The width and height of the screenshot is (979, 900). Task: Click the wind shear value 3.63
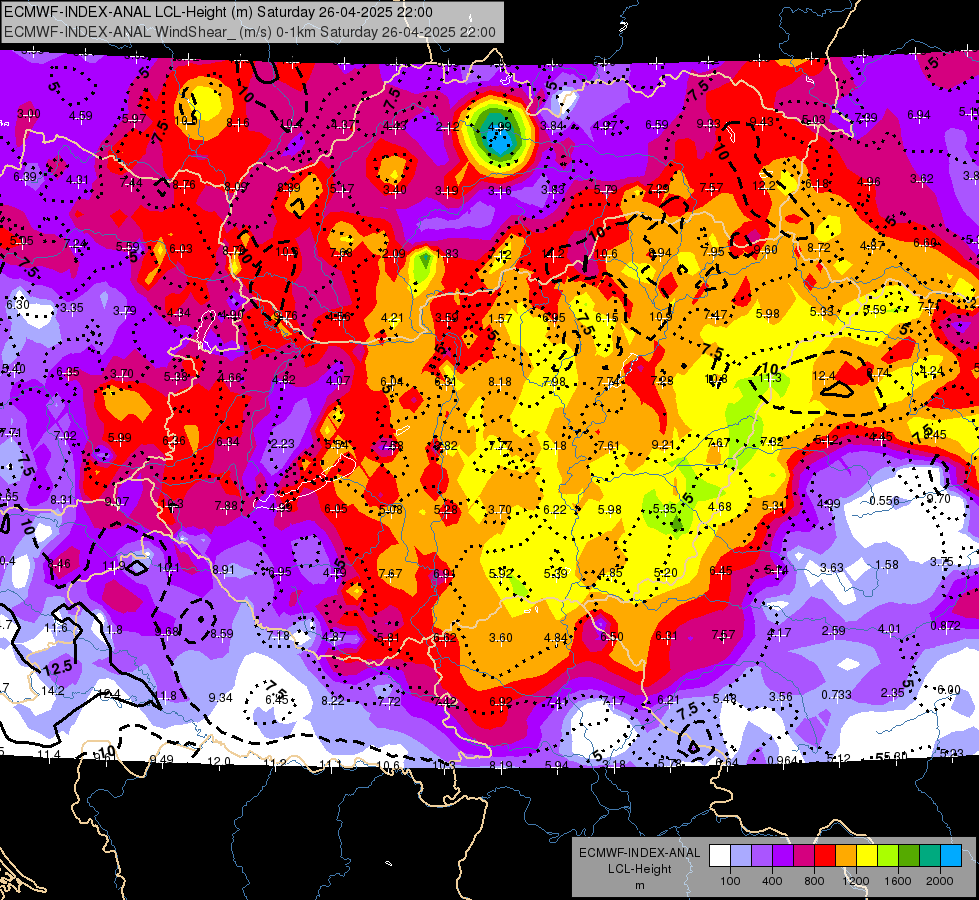tap(832, 567)
